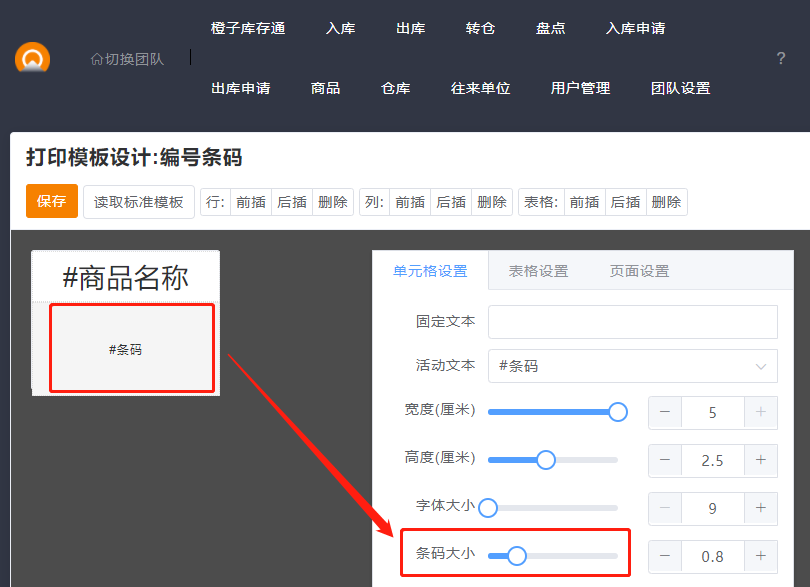The width and height of the screenshot is (810, 587).
Task: Click the orange app logo icon
Action: point(32,59)
